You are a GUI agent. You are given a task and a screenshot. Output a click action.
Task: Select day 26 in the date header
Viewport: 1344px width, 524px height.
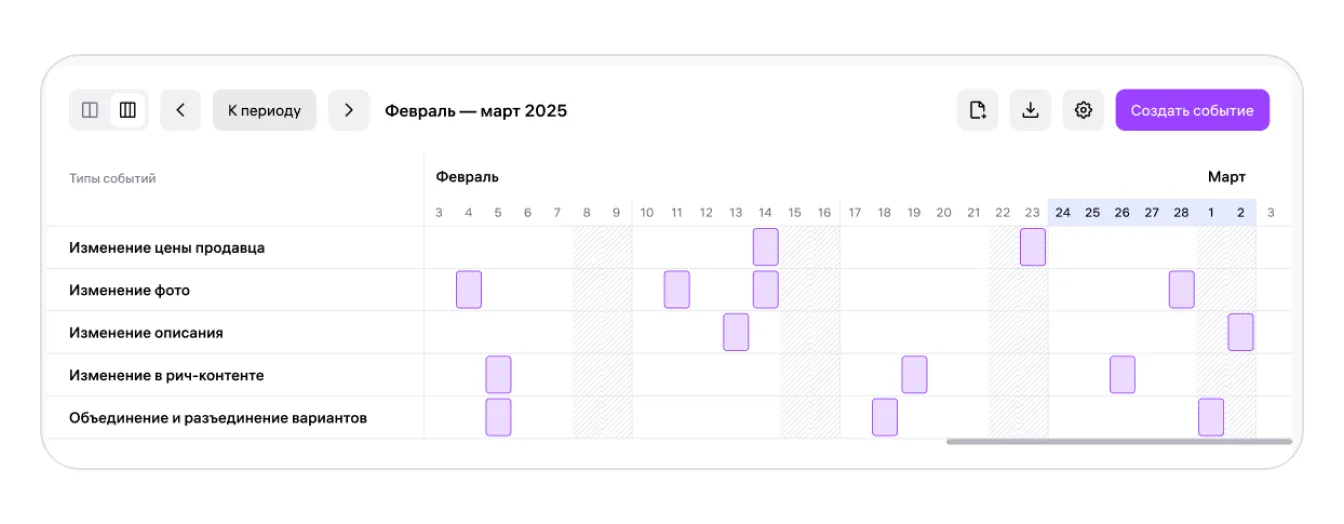(x=1122, y=212)
